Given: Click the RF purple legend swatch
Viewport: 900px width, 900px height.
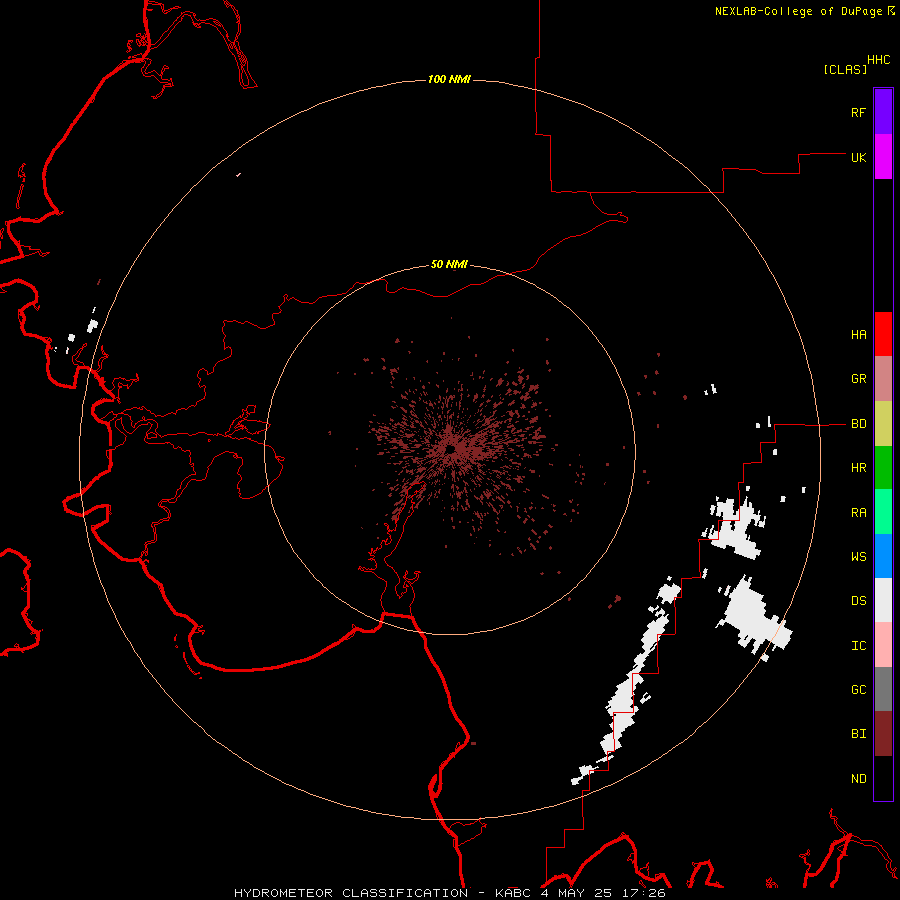Looking at the screenshot, I should (883, 112).
